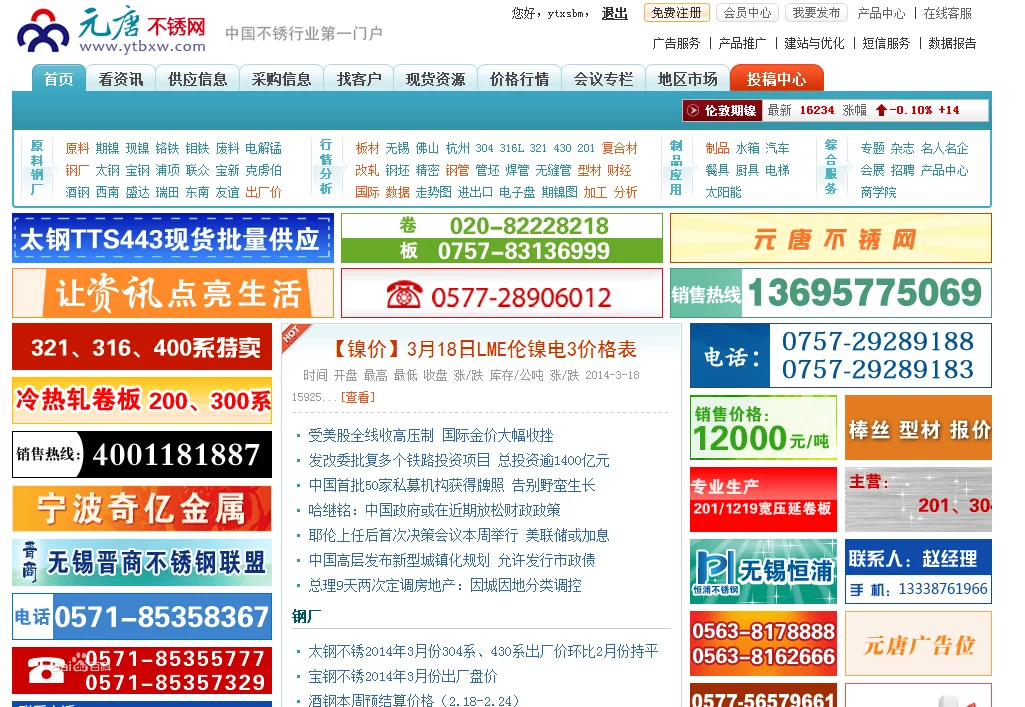Switch to the 供应信息 tab
The width and height of the screenshot is (1025, 707).
pyautogui.click(x=197, y=78)
